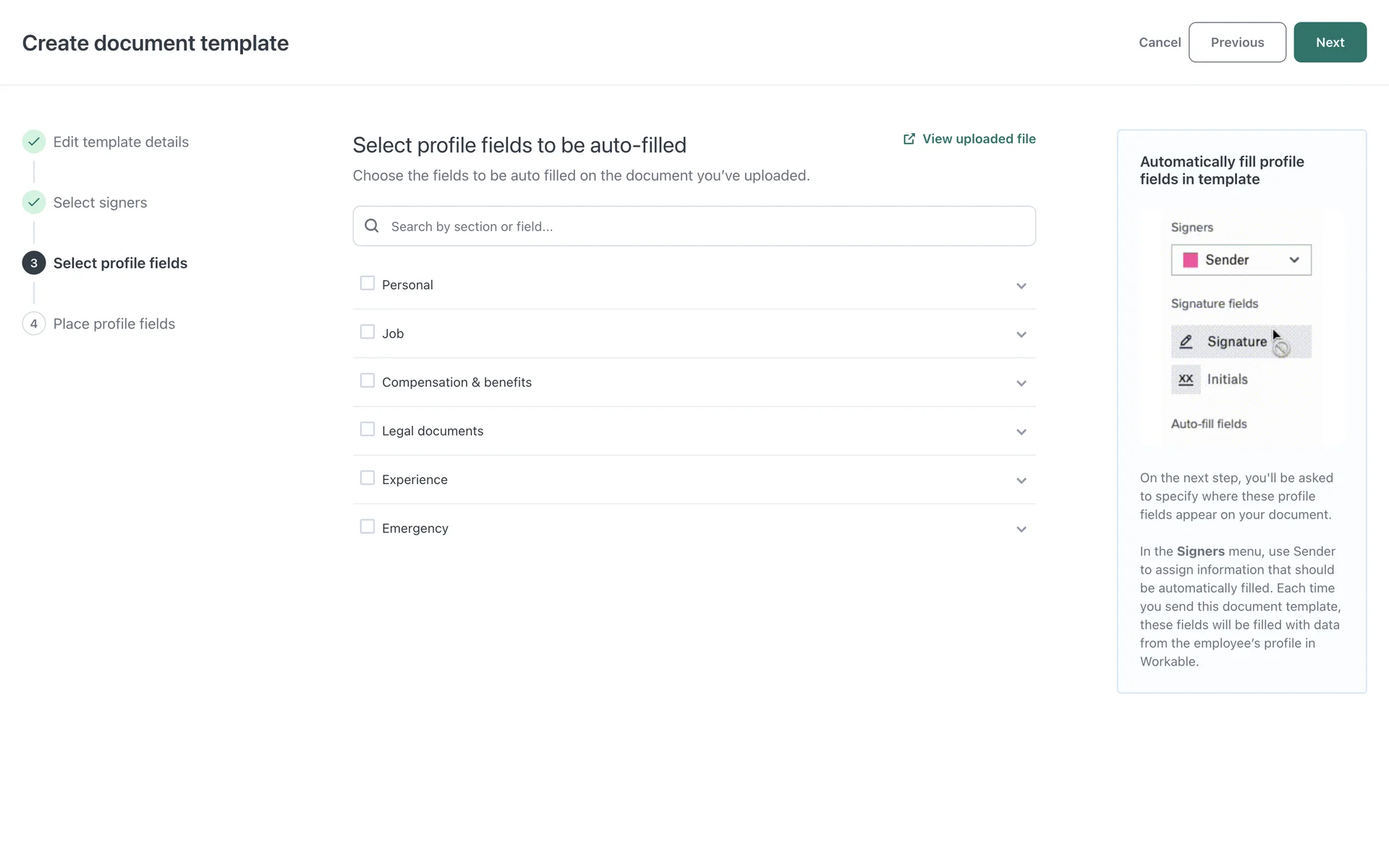Click the external-link icon beside View uploaded file
This screenshot has width=1389, height=868.
[x=909, y=139]
